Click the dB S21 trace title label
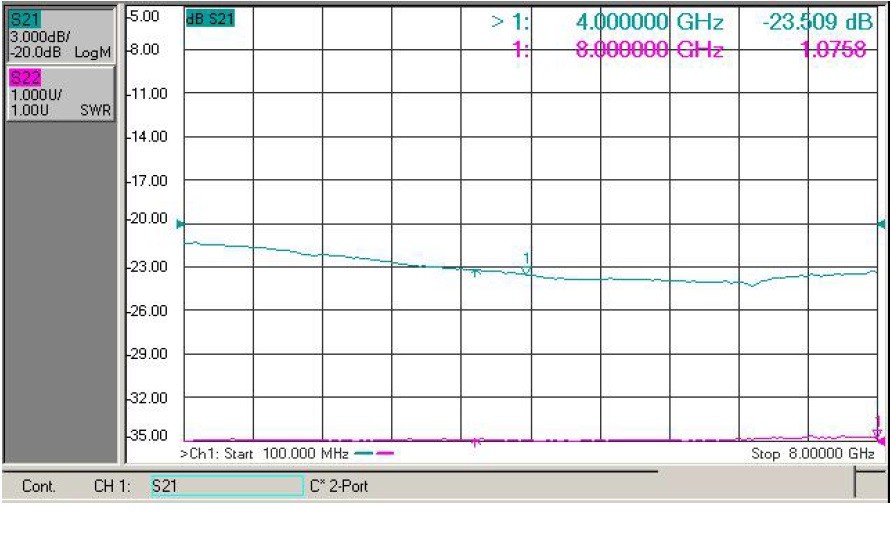This screenshot has height=540, width=892. tap(210, 19)
